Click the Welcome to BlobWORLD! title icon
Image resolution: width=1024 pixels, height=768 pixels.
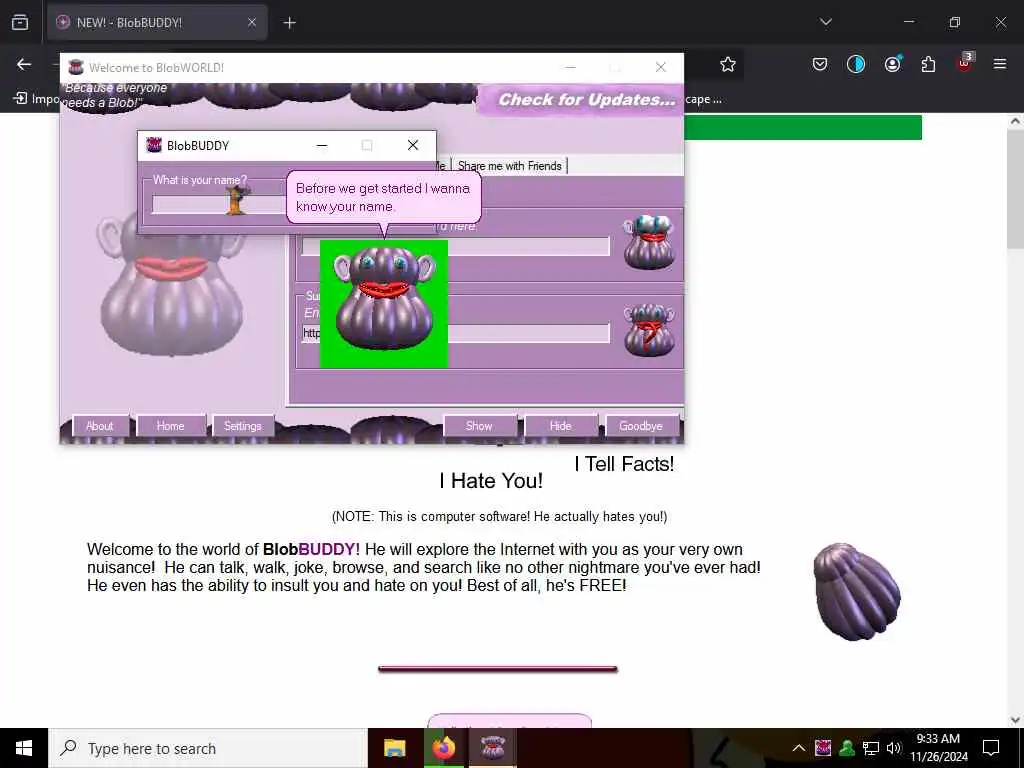pyautogui.click(x=76, y=67)
